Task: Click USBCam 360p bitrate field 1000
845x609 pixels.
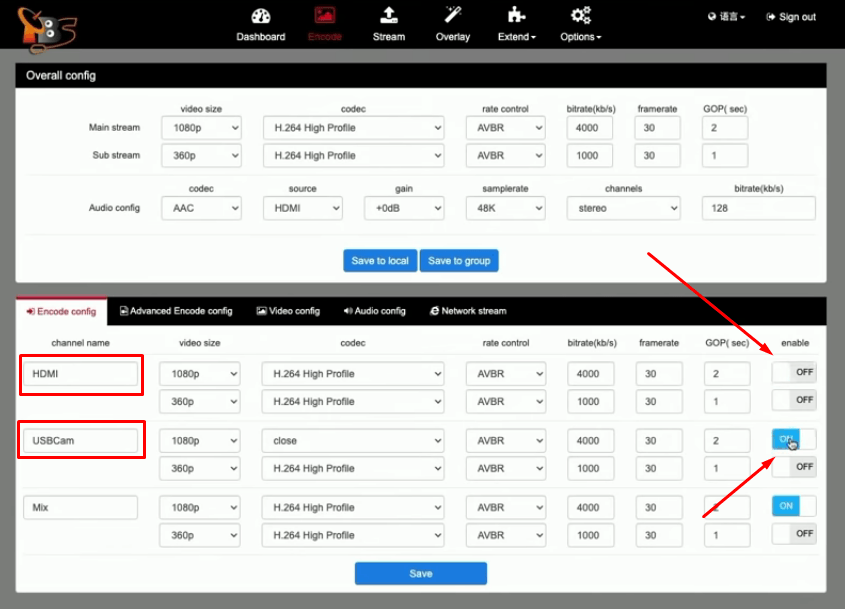Action: [x=591, y=469]
